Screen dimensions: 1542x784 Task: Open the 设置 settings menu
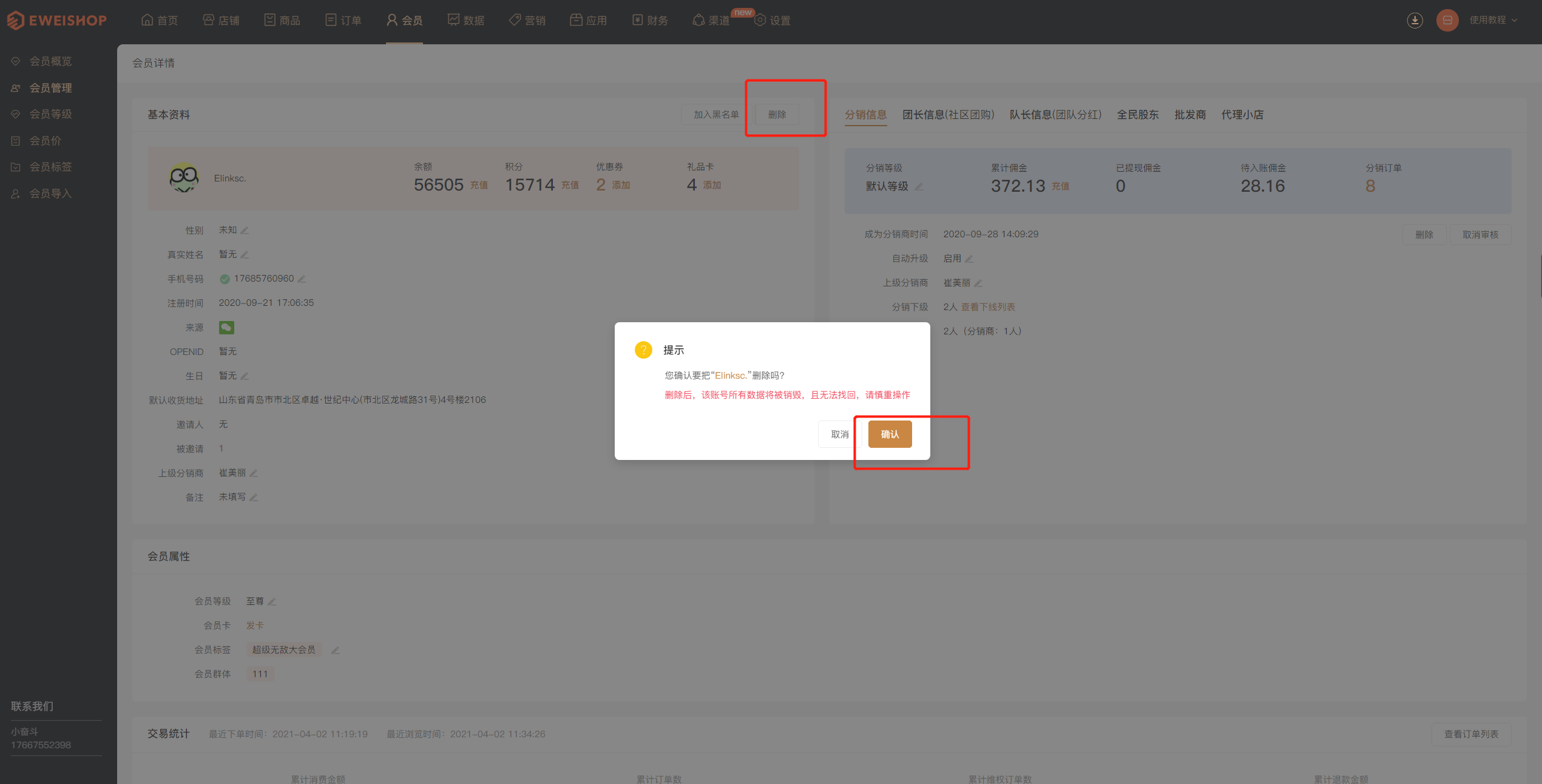click(773, 20)
